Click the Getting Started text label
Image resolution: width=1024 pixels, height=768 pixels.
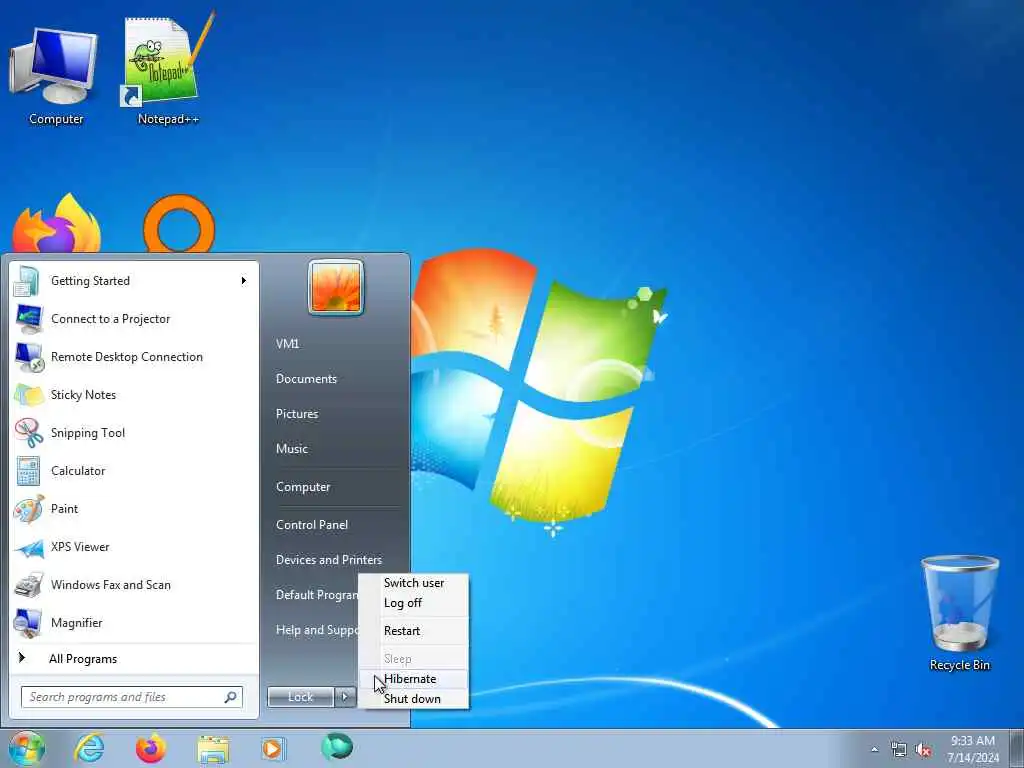(90, 281)
